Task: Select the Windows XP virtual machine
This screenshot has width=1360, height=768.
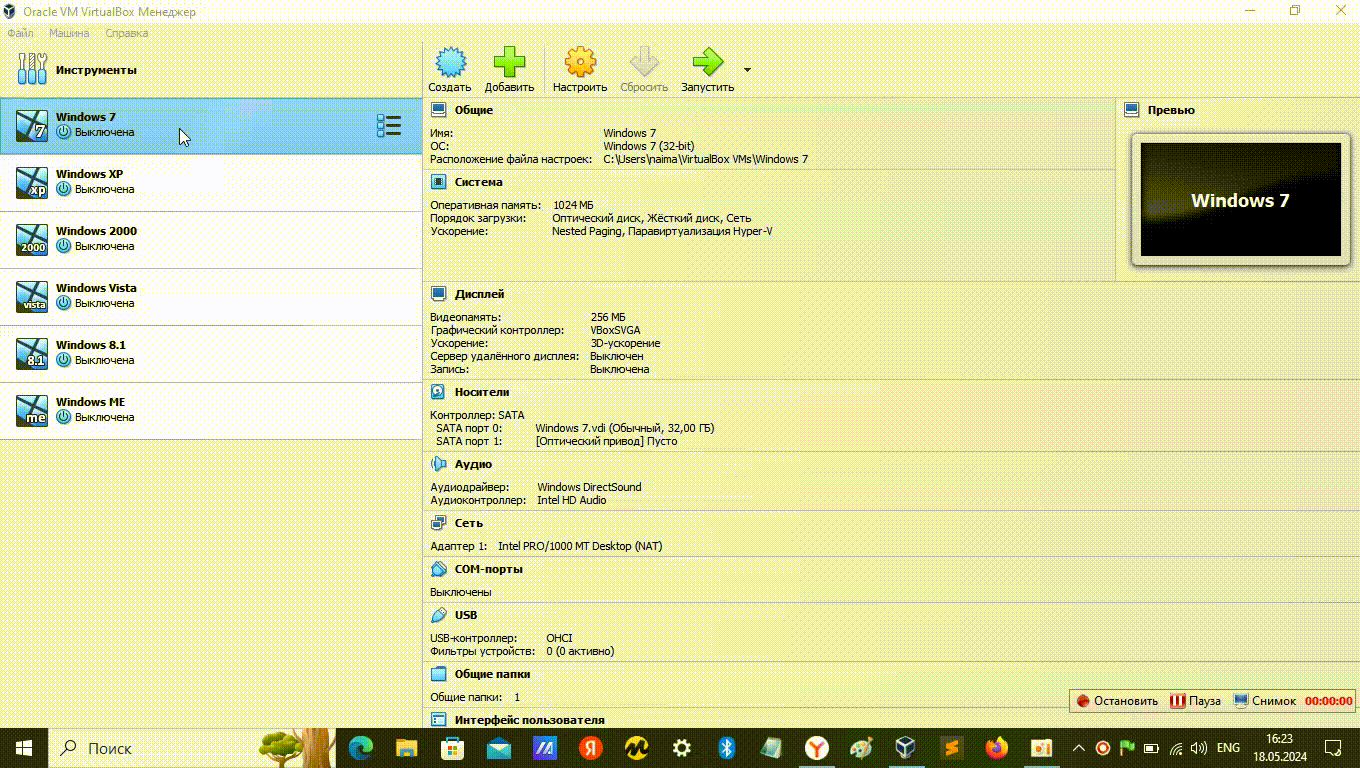Action: (x=211, y=183)
